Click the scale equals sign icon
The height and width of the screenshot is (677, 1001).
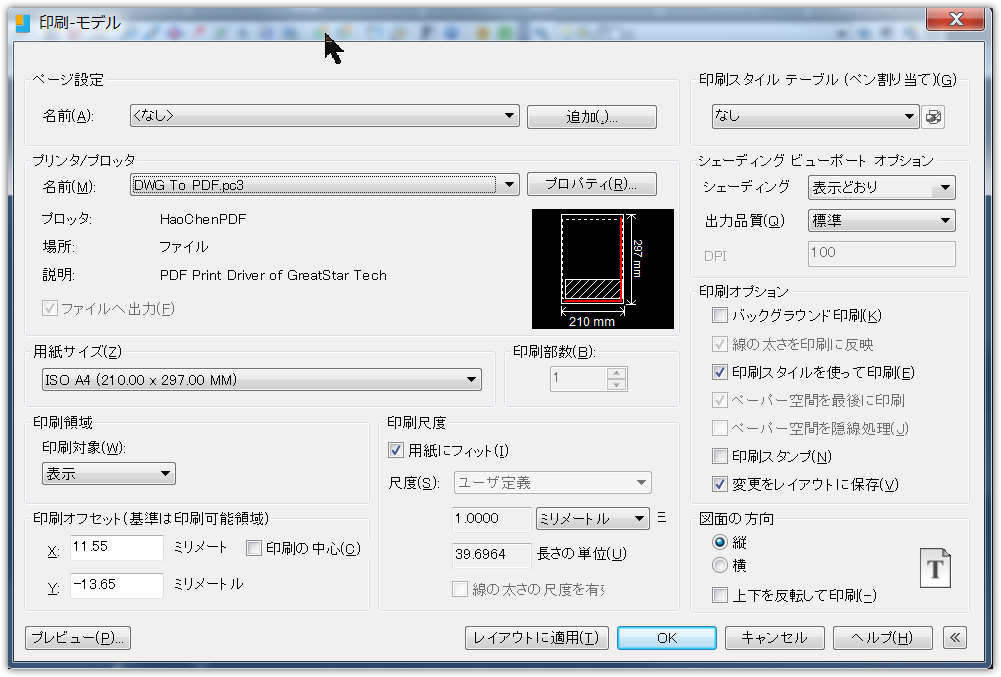[x=661, y=517]
